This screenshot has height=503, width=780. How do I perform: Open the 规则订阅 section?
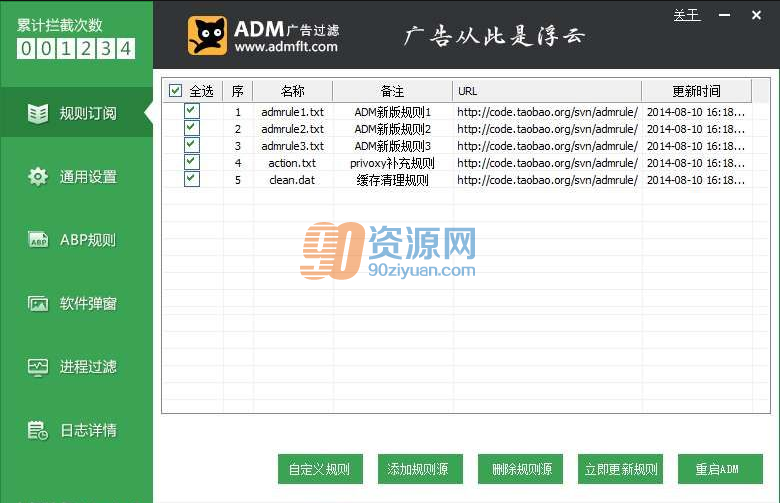point(77,112)
